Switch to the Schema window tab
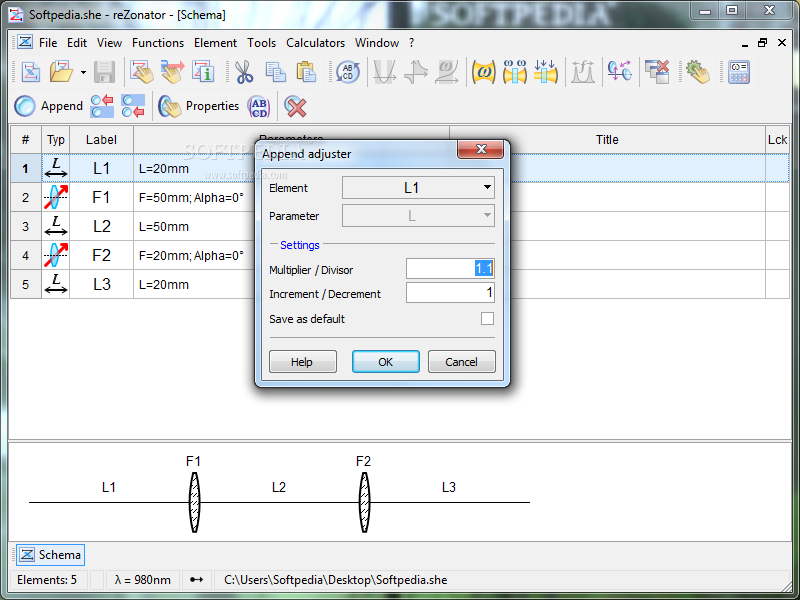 [50, 555]
